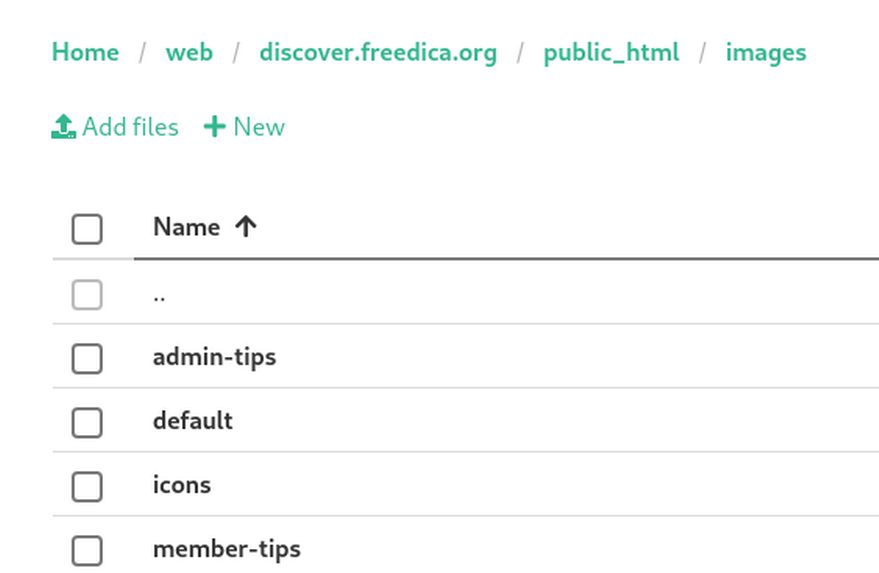879x573 pixels.
Task: Open the admin-tips folder
Action: click(214, 357)
